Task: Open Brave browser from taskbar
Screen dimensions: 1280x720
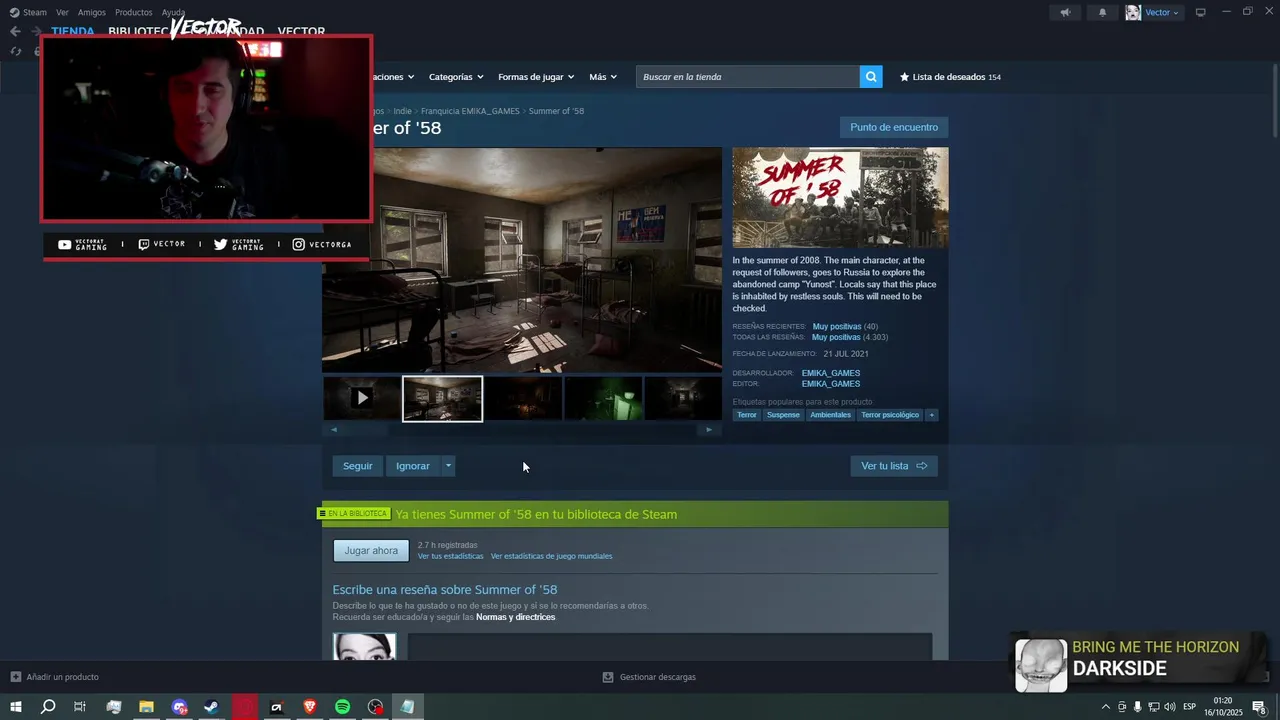Action: coord(309,707)
